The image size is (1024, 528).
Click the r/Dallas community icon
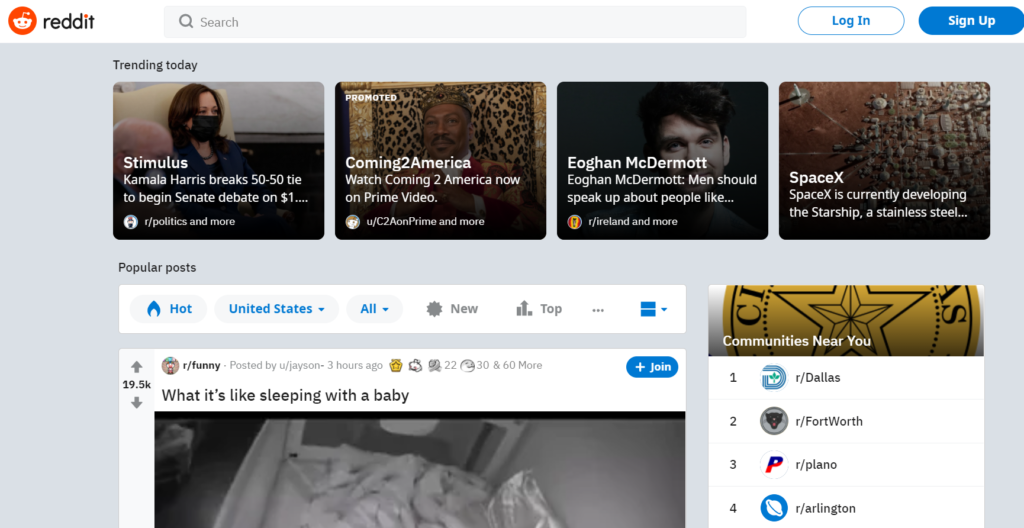(774, 378)
